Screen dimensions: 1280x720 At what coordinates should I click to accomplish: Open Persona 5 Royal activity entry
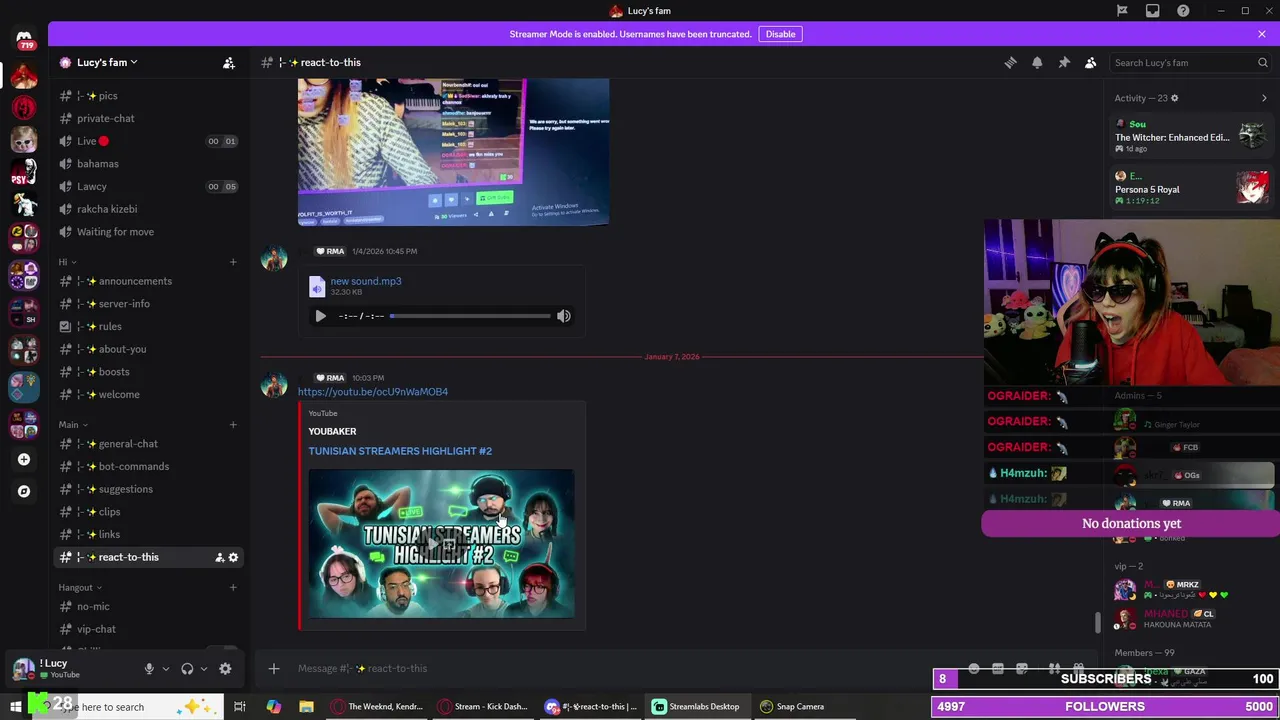point(1190,188)
